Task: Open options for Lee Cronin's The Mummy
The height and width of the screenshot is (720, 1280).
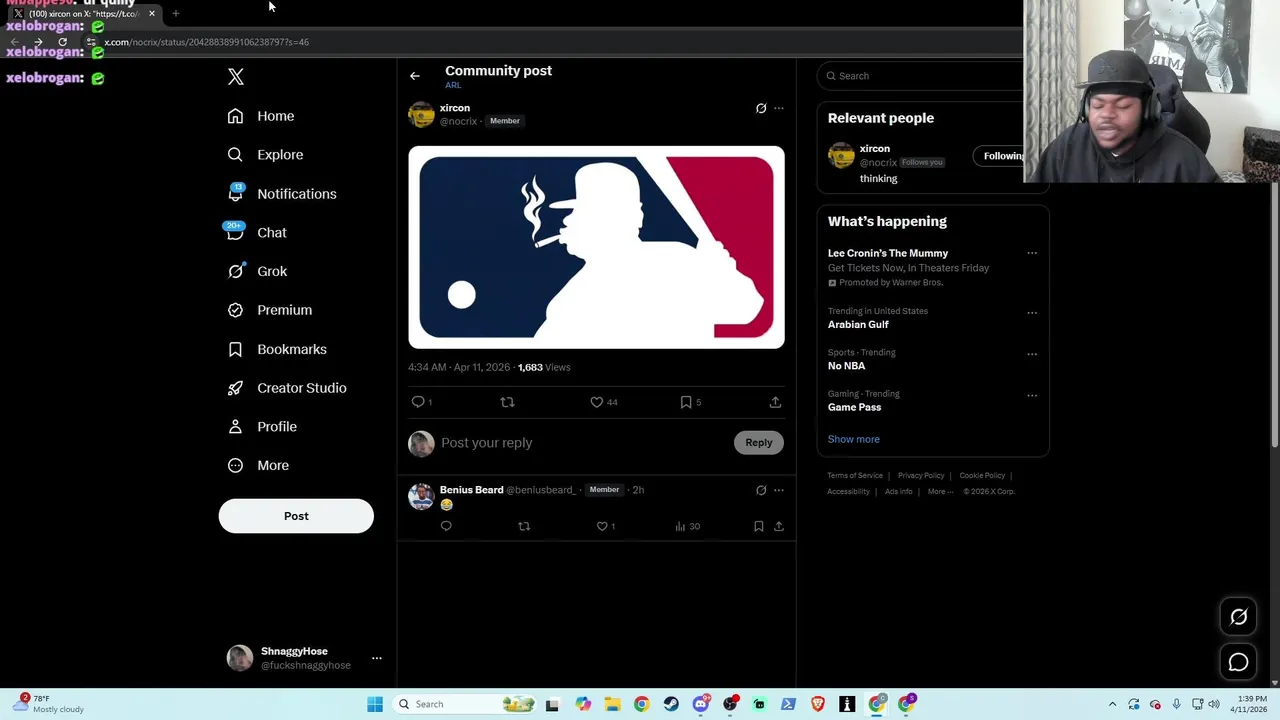Action: pos(1032,253)
